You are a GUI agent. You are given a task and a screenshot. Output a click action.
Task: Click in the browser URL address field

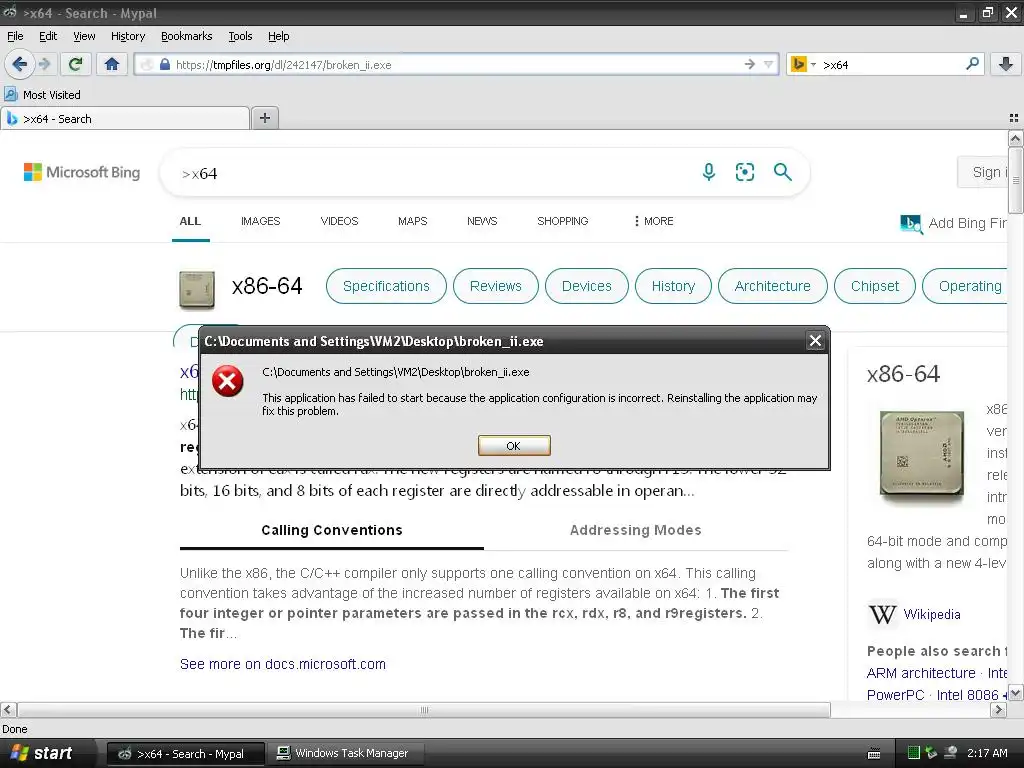click(x=457, y=65)
